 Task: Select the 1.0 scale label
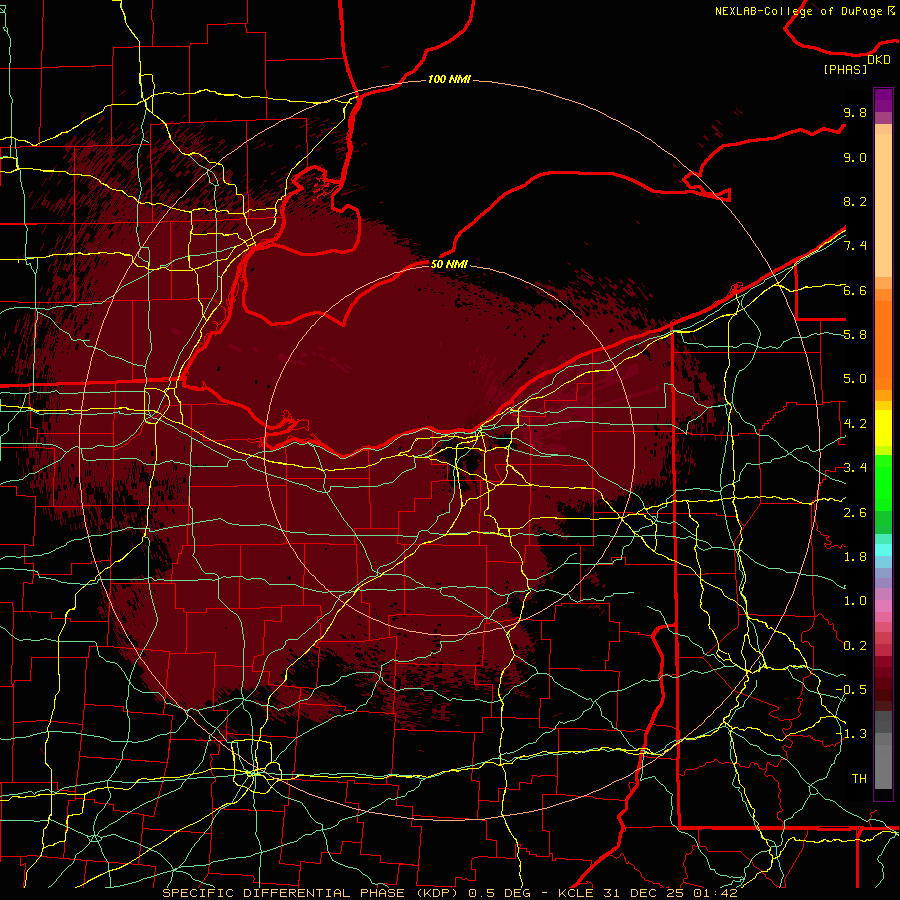[855, 601]
